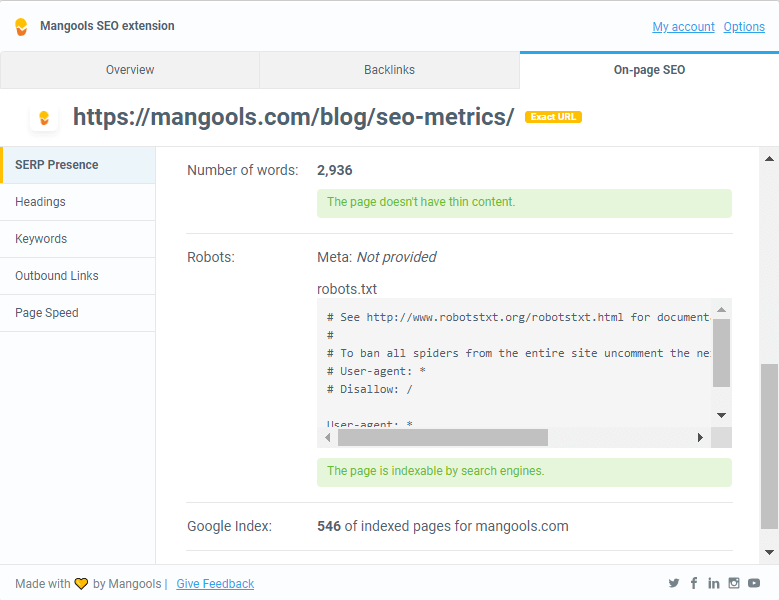
Task: Open the Keywords section in sidebar
Action: (78, 239)
